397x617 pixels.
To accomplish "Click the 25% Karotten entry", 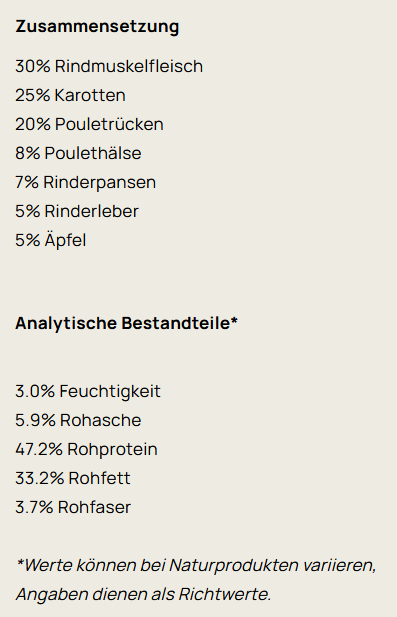I will point(70,95).
